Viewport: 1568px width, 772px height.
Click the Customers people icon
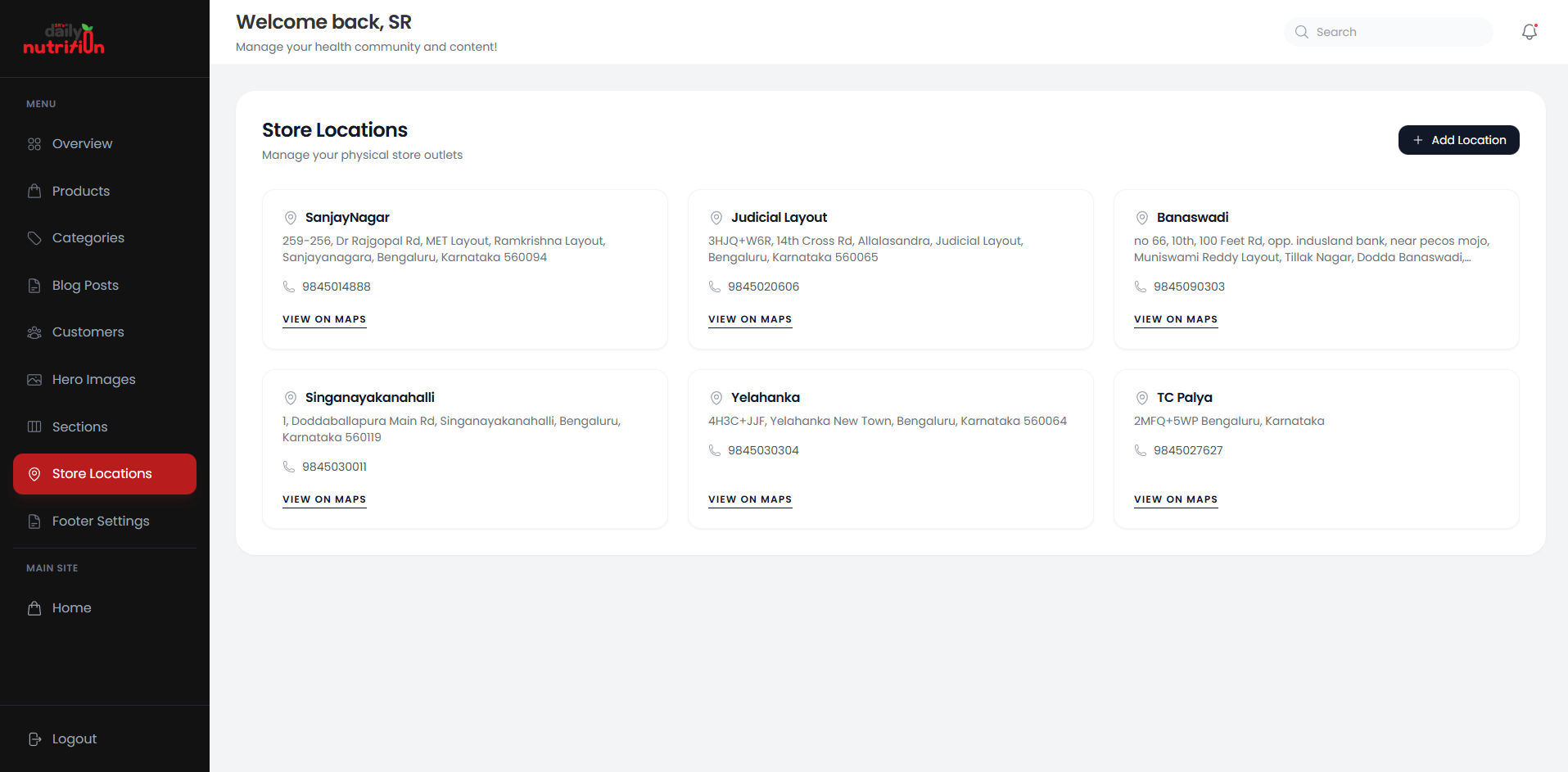tap(34, 332)
